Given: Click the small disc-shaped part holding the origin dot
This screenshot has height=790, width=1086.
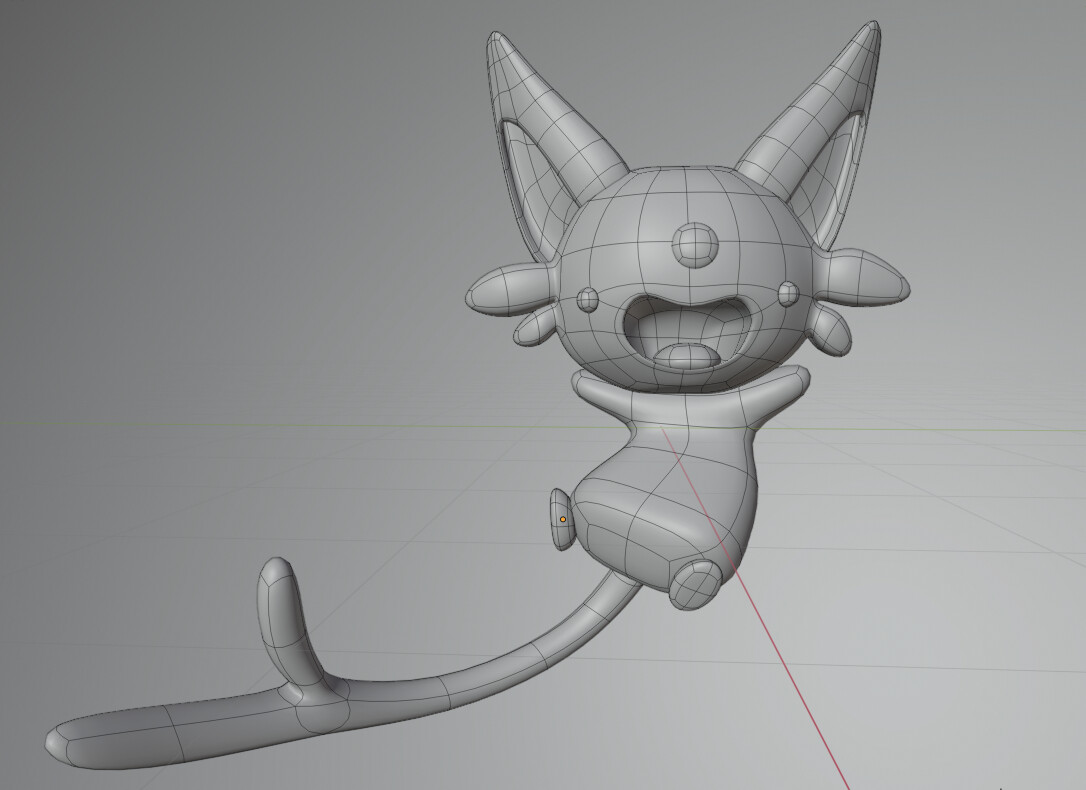Looking at the screenshot, I should 563,519.
